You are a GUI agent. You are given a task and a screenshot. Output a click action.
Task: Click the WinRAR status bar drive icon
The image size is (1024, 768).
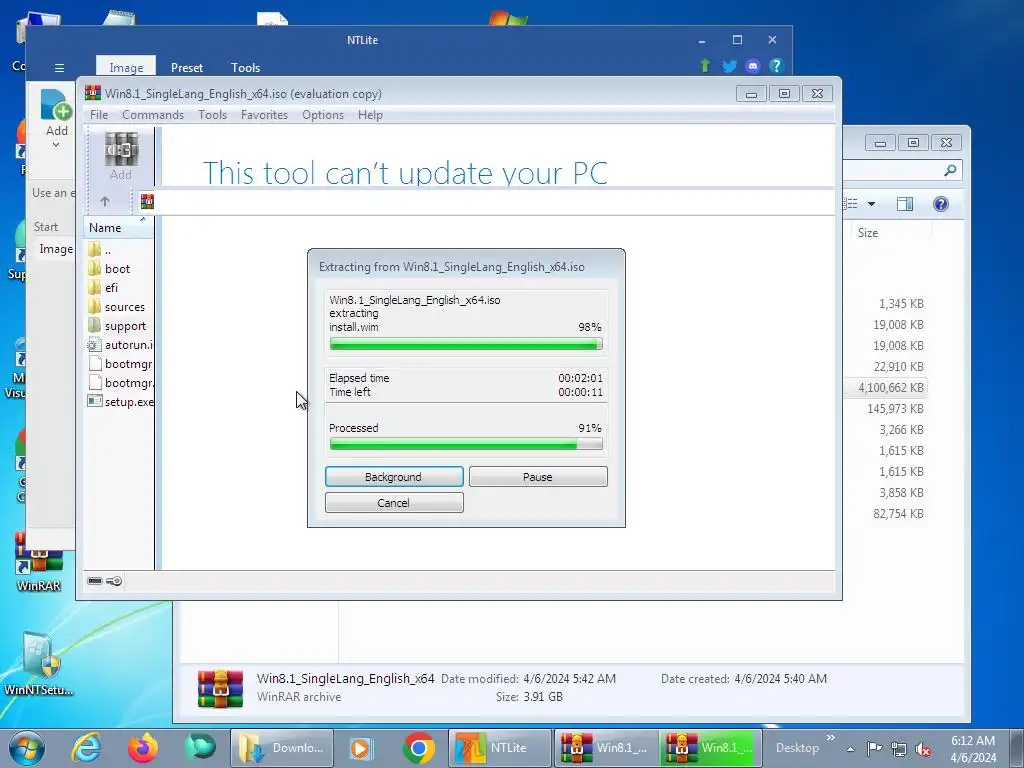(95, 581)
